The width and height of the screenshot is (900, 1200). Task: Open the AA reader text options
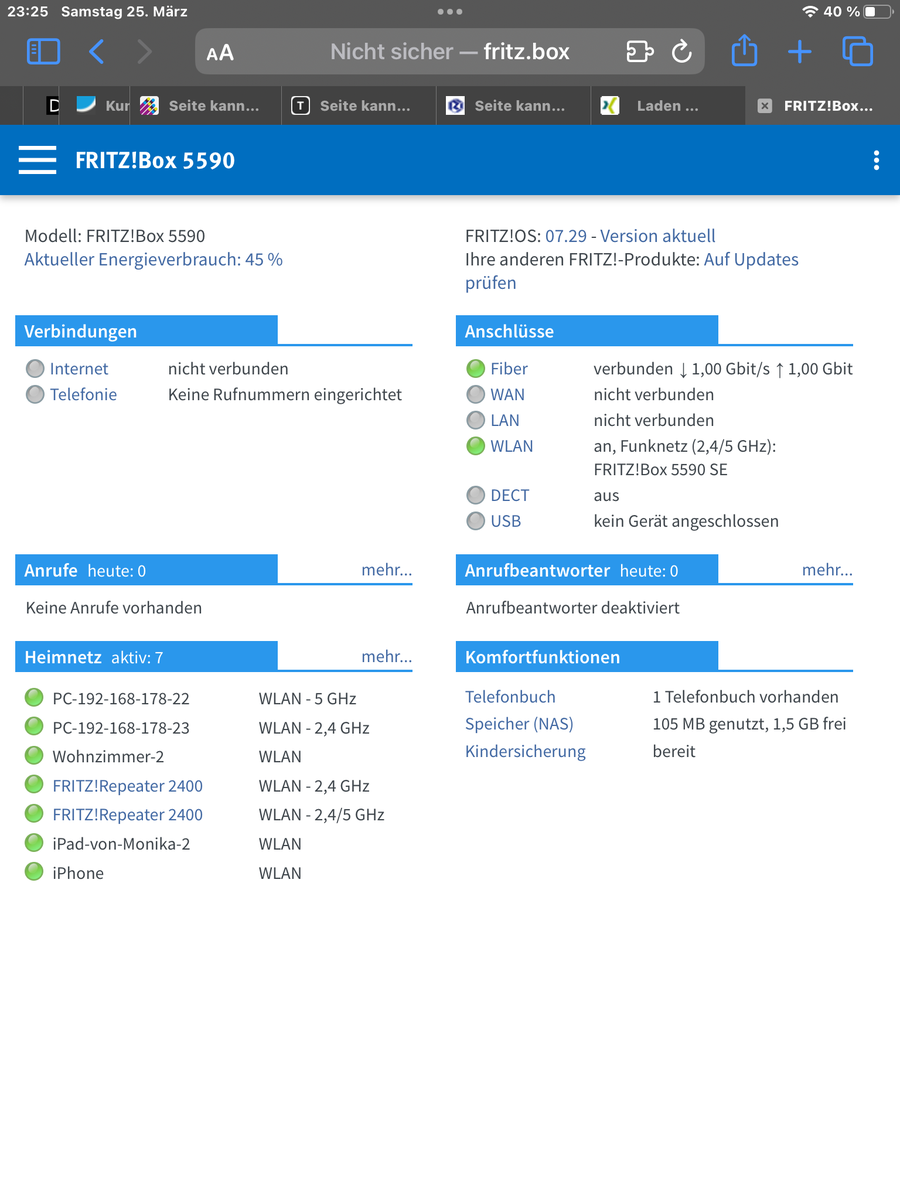point(220,53)
